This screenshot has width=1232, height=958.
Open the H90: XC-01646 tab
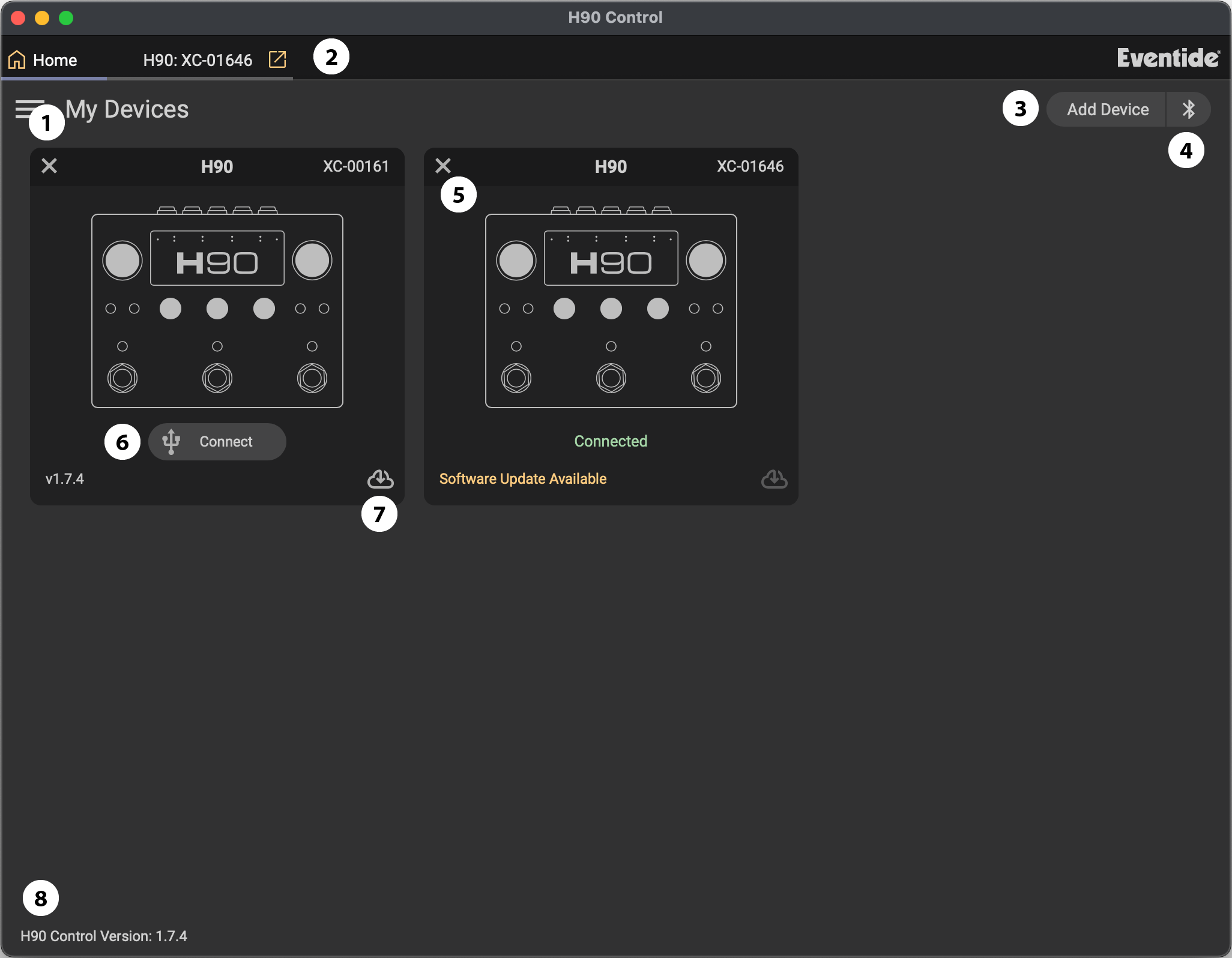coord(198,60)
